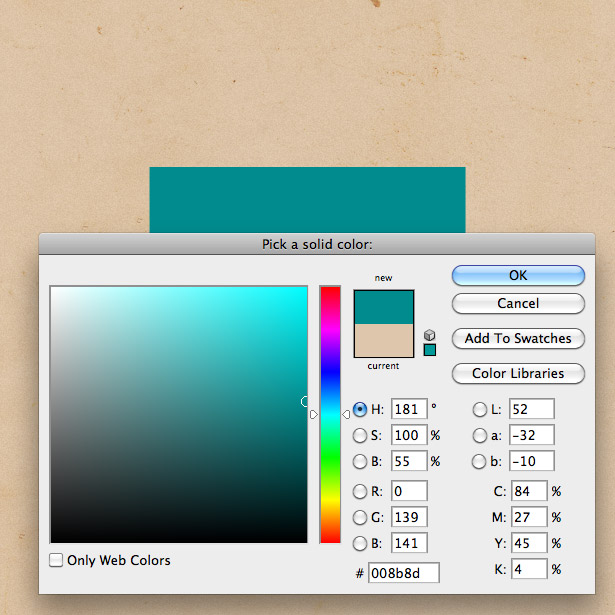Click the C cyan field showing 84
Viewport: 615px width, 615px height.
pyautogui.click(x=529, y=491)
